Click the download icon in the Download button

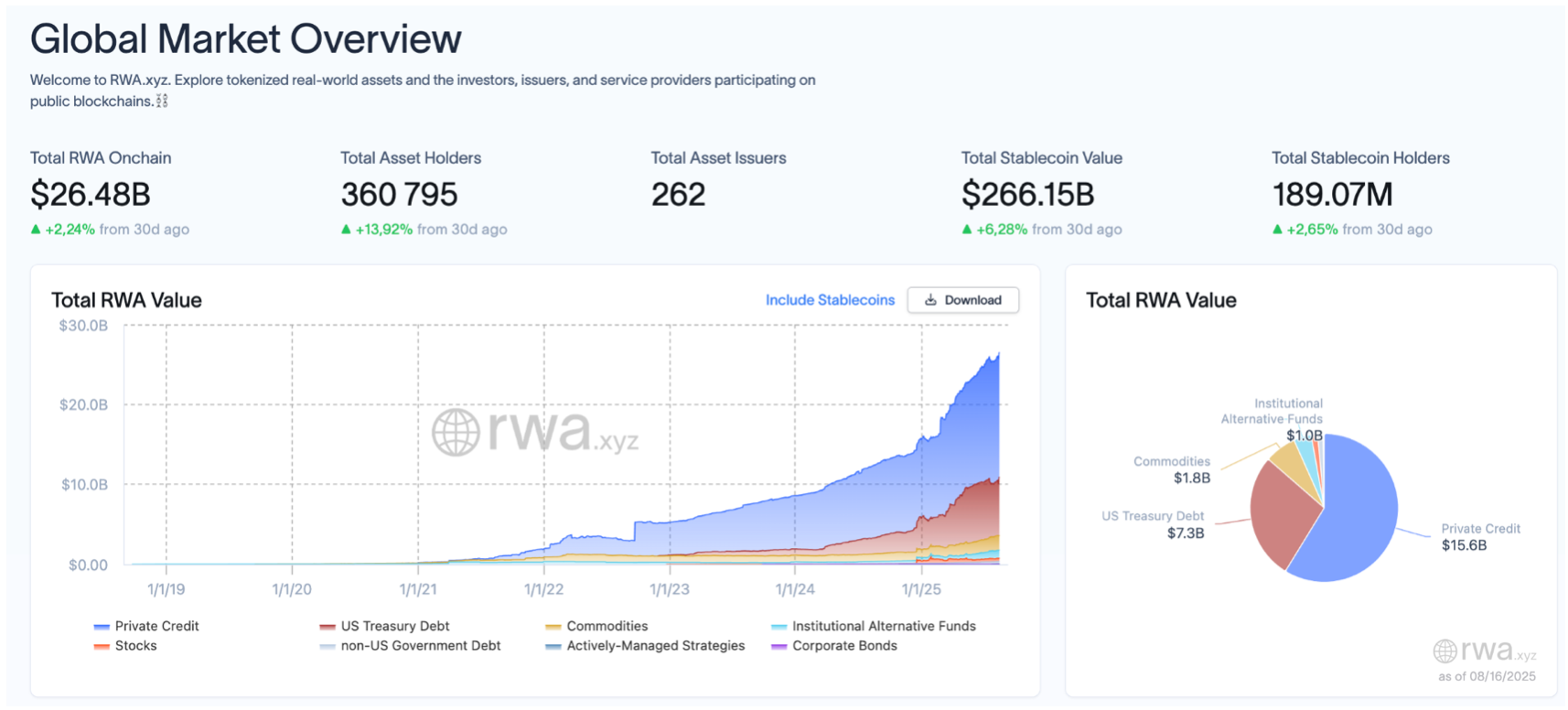click(930, 300)
